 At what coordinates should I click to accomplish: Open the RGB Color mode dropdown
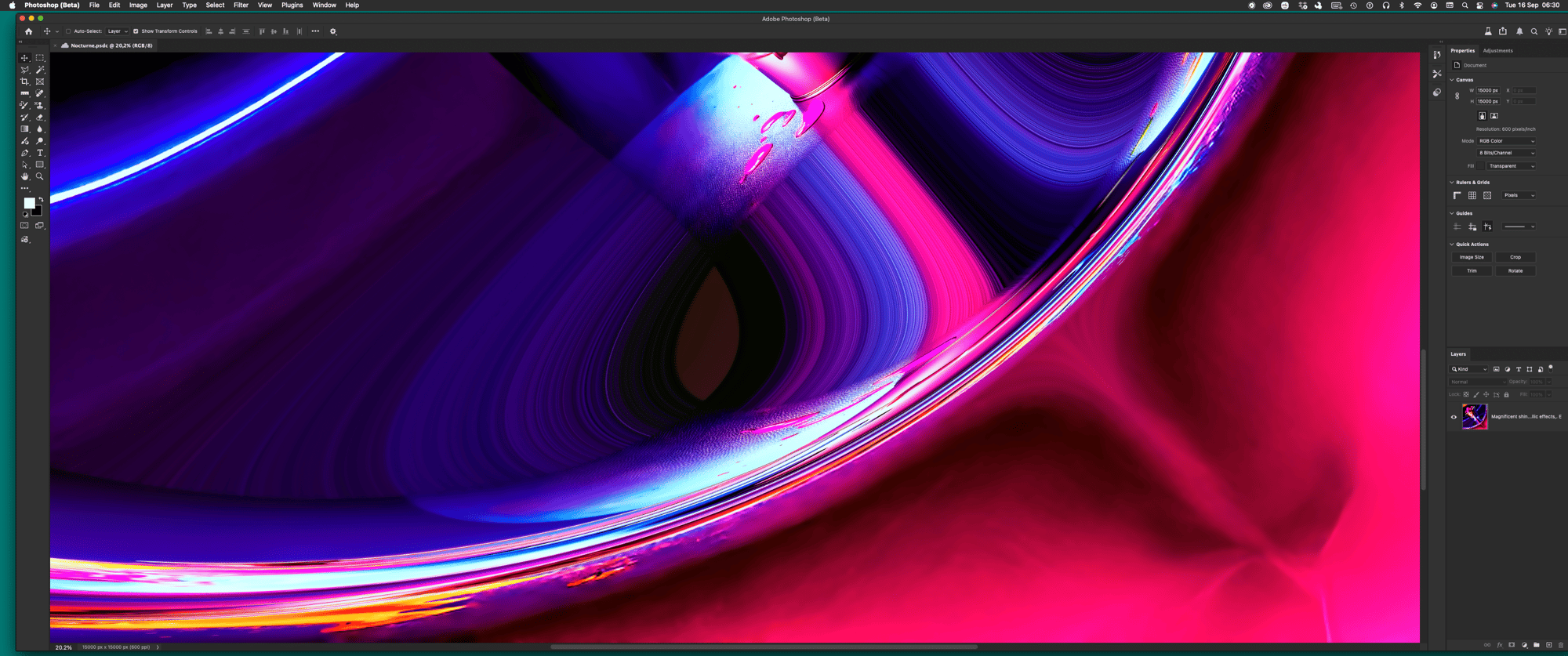point(1506,141)
